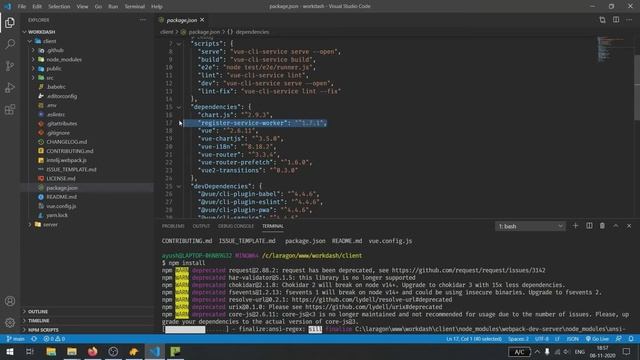Click the editor minimap
This screenshot has width=640, height=360.
click(x=611, y=49)
